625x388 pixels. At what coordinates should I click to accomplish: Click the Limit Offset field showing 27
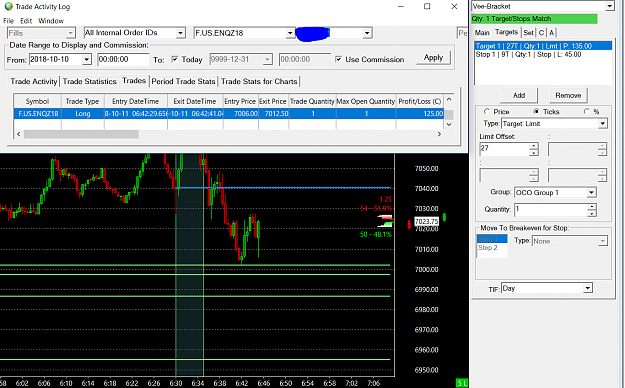pos(504,149)
